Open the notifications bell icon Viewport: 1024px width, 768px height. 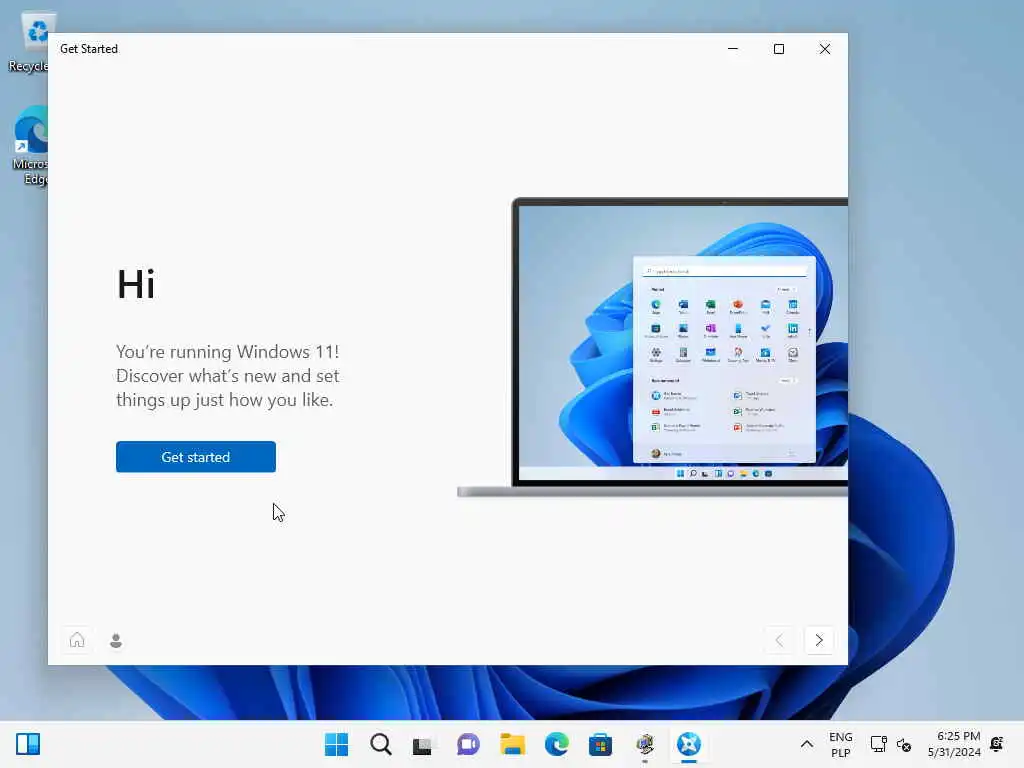pos(997,744)
